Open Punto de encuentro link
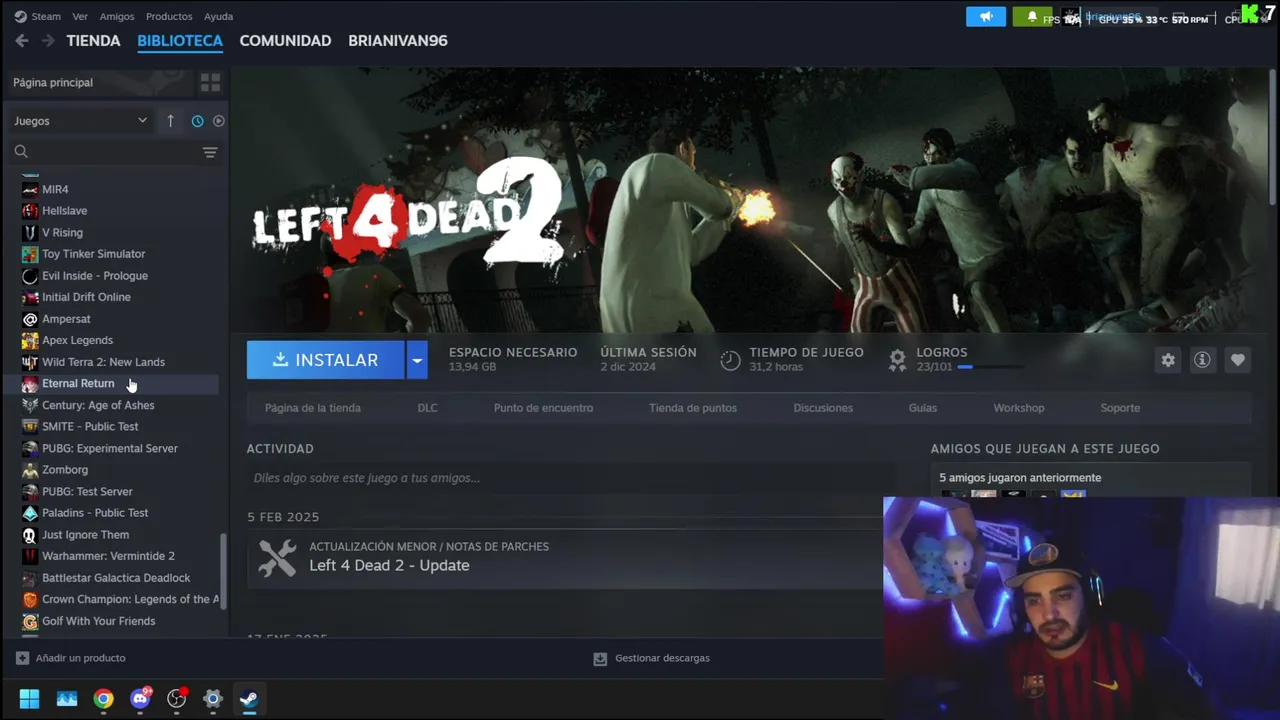The height and width of the screenshot is (720, 1280). tap(543, 408)
